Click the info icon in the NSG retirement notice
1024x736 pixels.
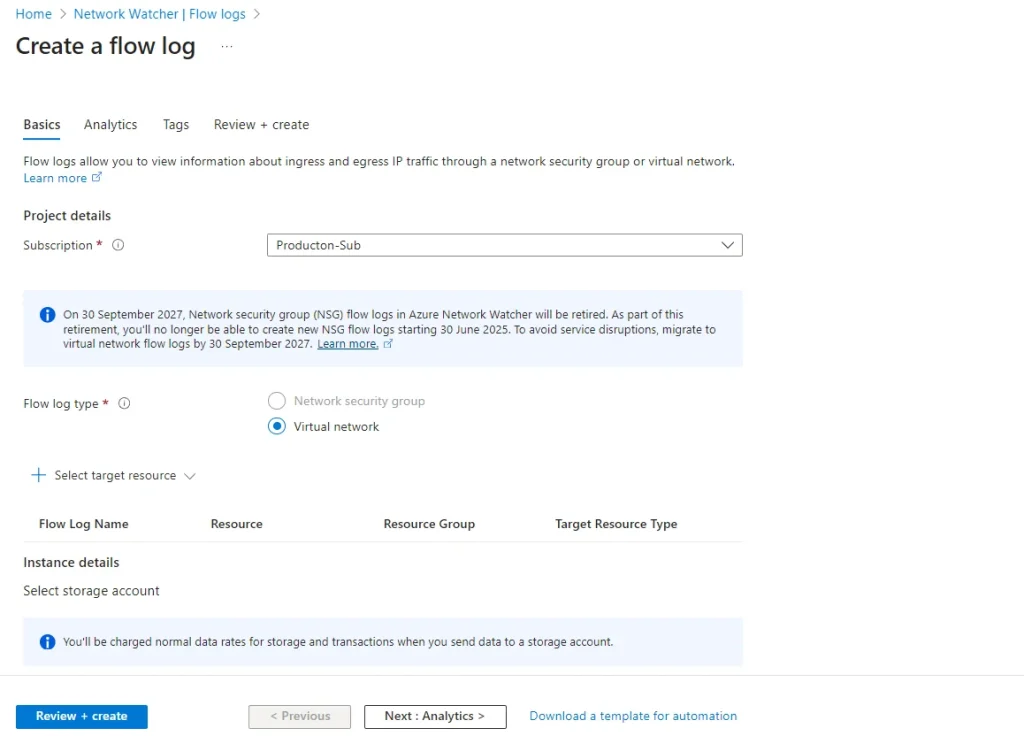(47, 315)
